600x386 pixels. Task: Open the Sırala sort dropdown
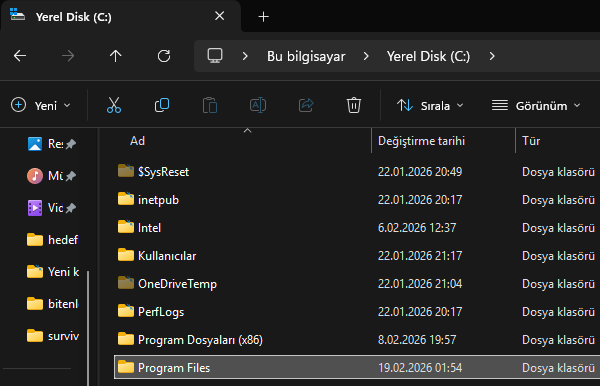(x=430, y=105)
